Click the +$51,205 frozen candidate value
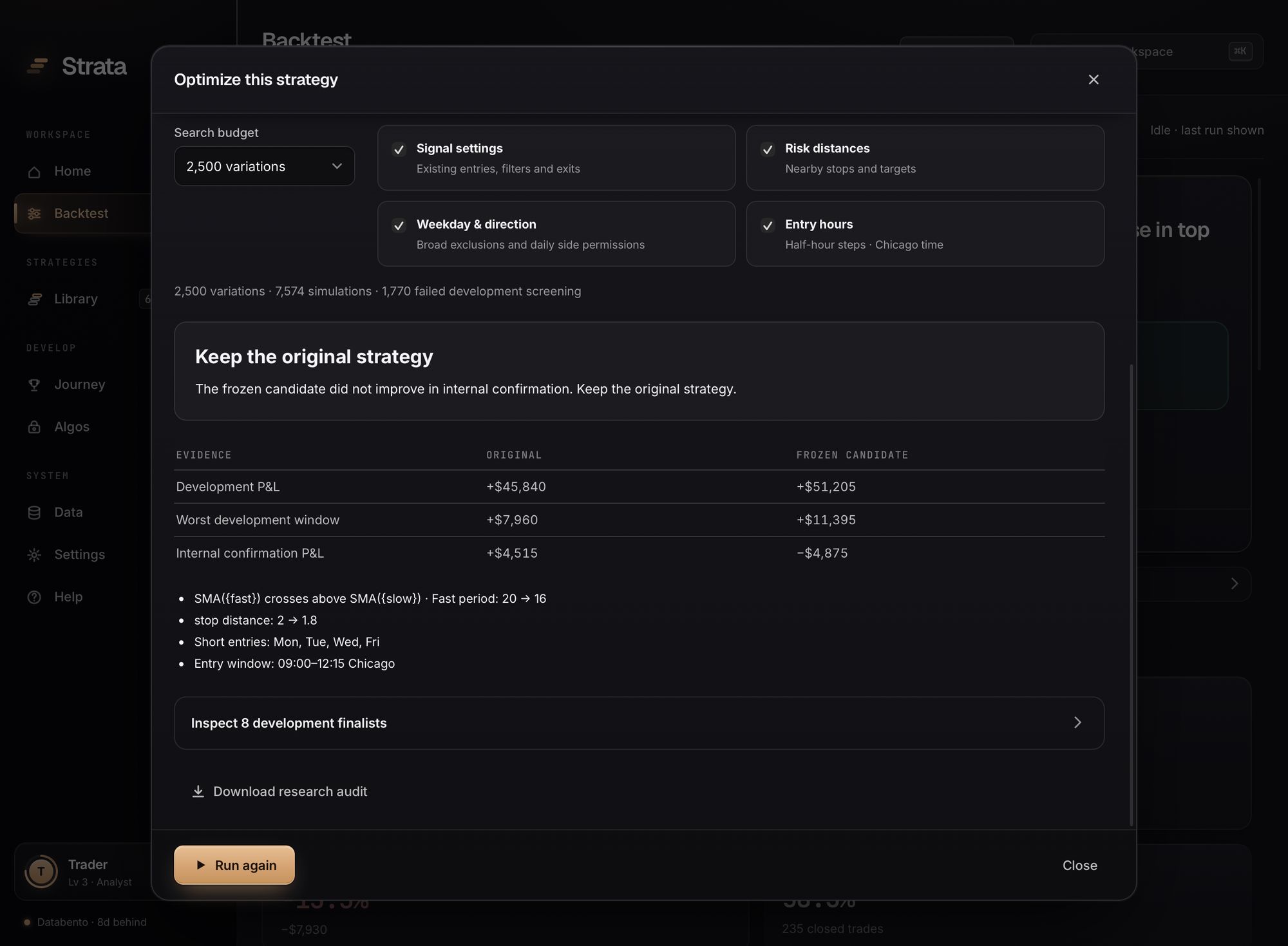The image size is (1288, 946). pos(826,487)
